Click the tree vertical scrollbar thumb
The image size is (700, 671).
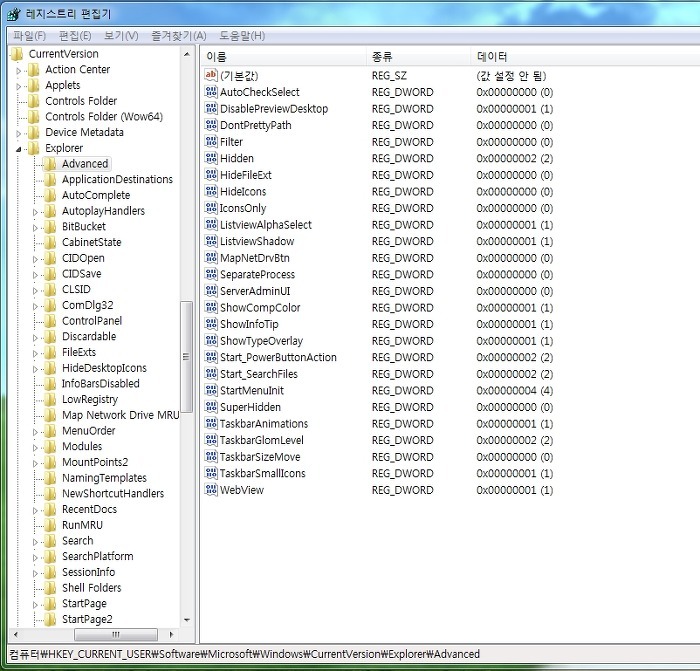click(x=186, y=357)
